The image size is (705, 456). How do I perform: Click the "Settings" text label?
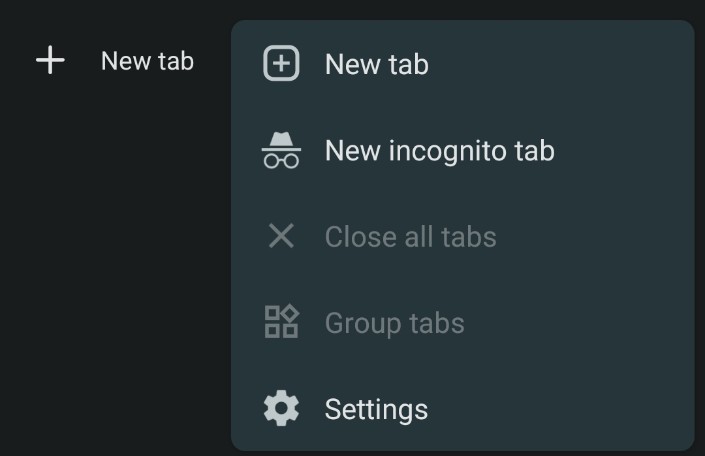click(x=376, y=409)
